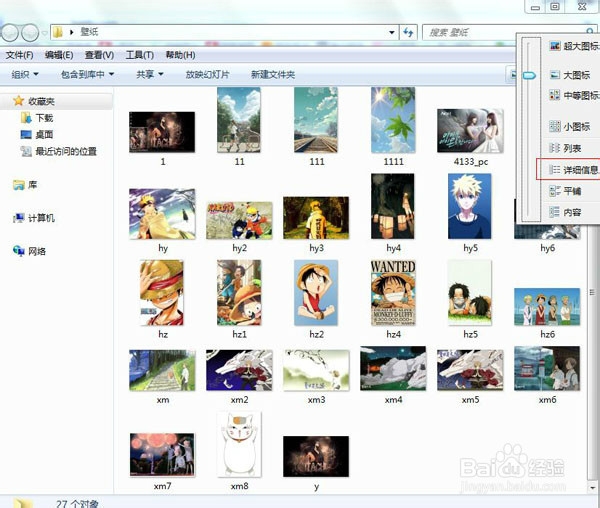Select the xm6 image thumbnail
Viewport: 600px width, 508px height.
[x=547, y=368]
